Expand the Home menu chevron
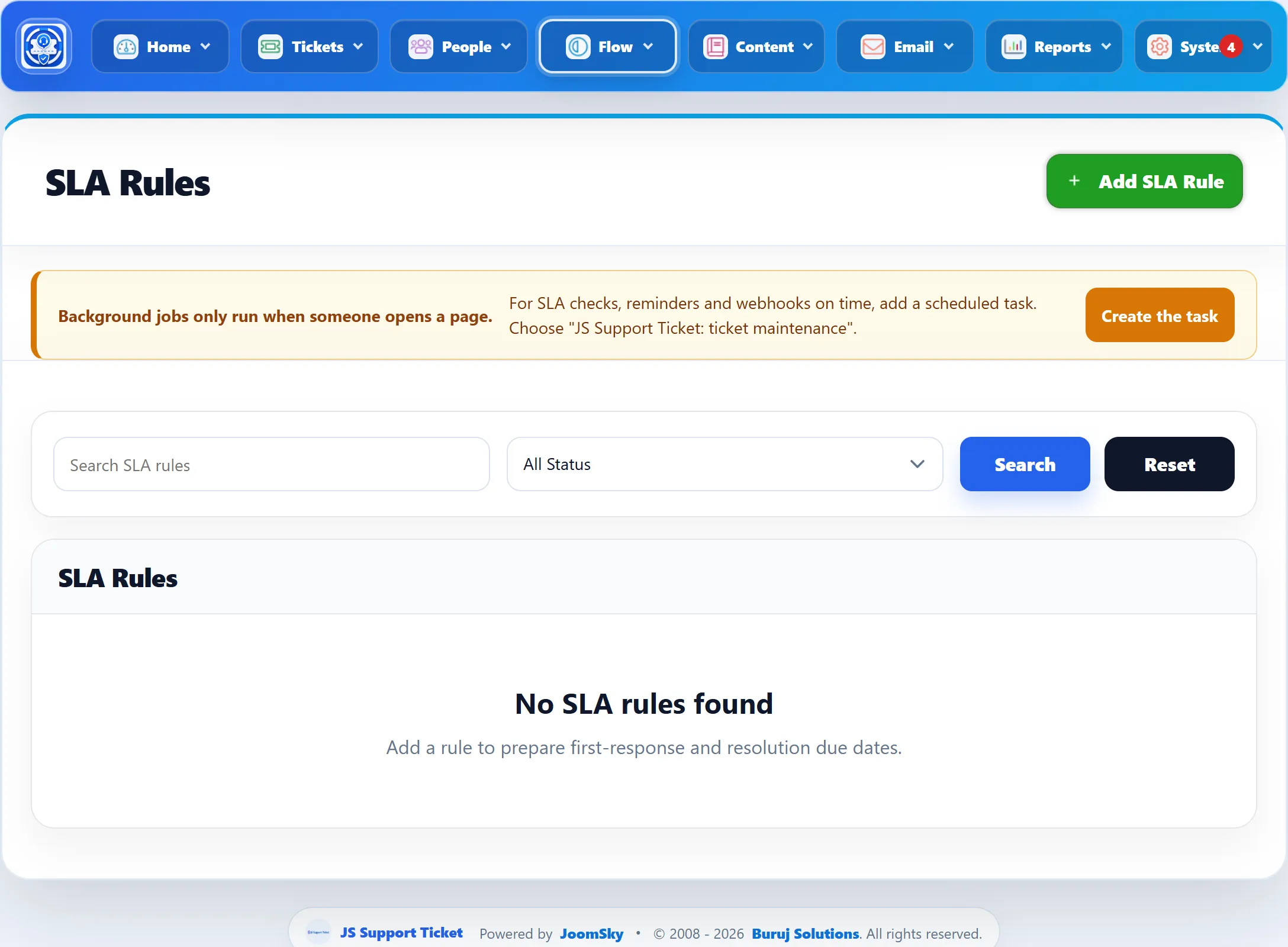Screen dimensions: 1288x947 (205, 47)
